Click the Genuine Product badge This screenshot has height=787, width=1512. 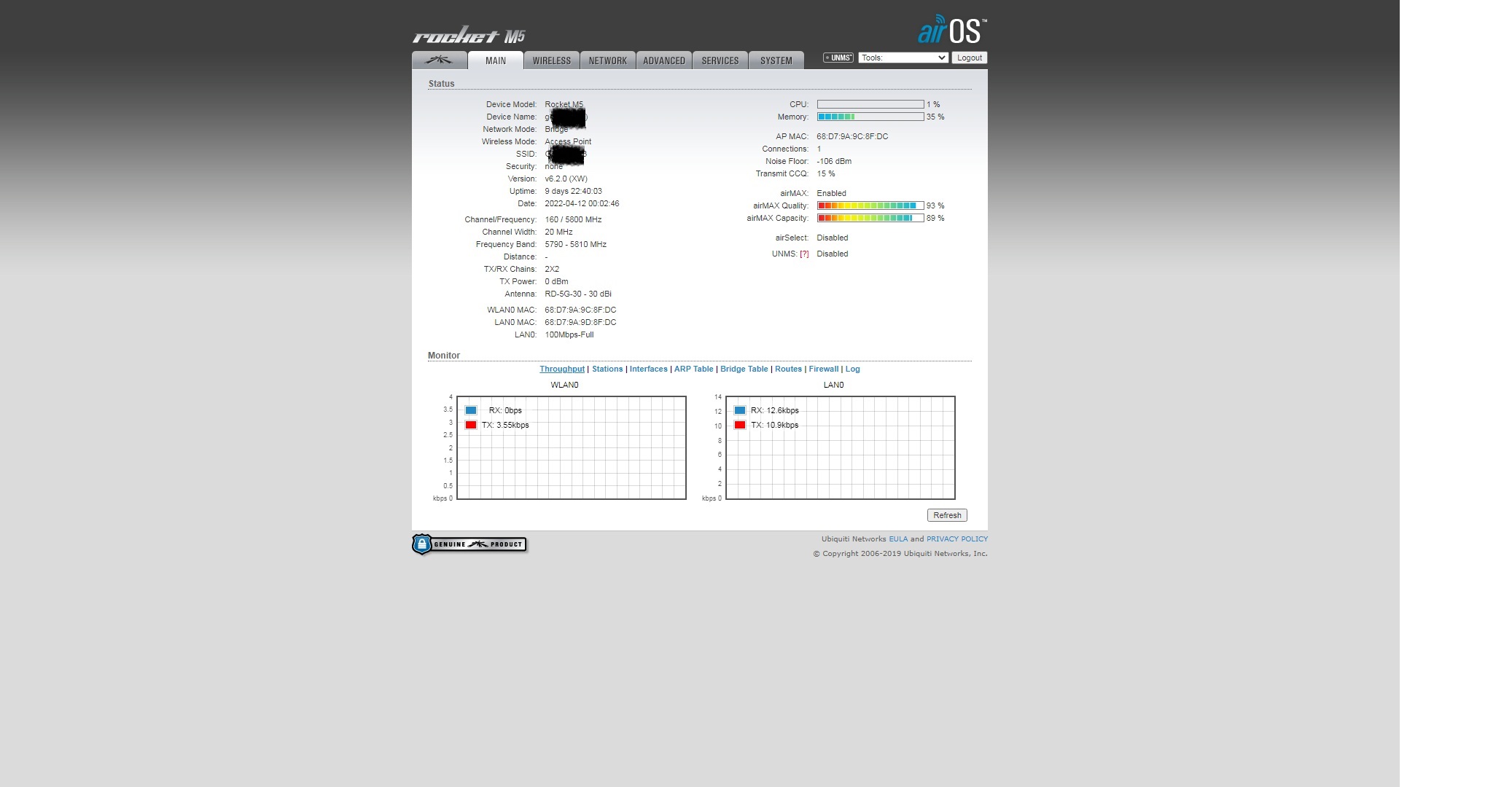pos(469,544)
